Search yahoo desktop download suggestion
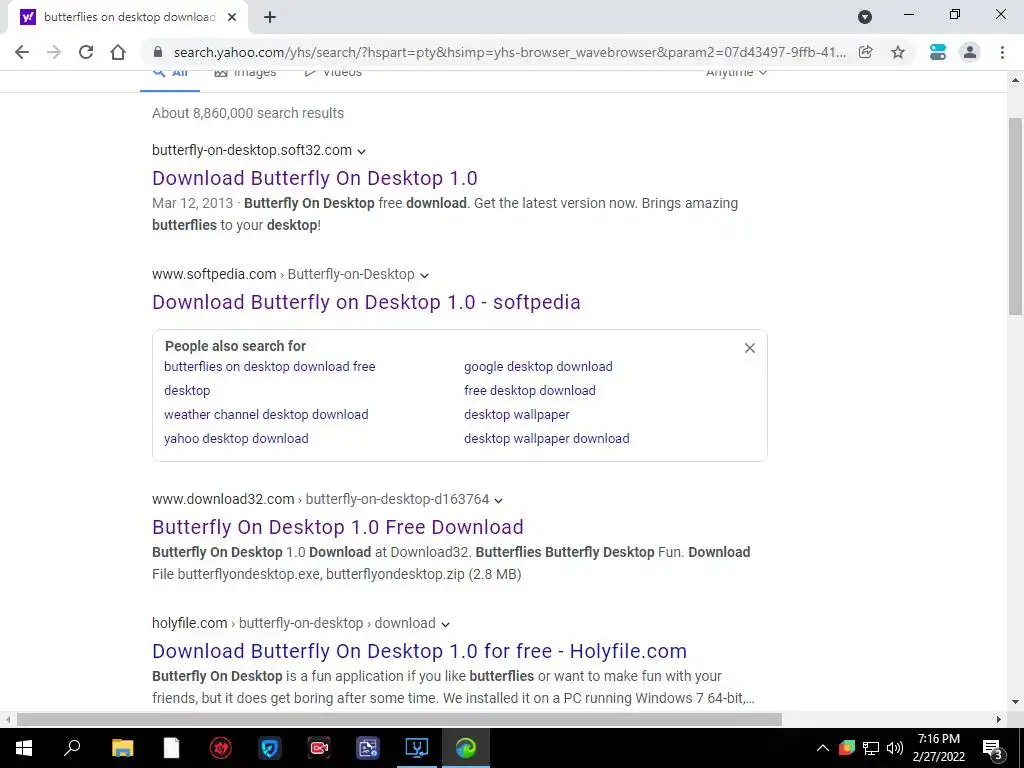 coord(236,439)
